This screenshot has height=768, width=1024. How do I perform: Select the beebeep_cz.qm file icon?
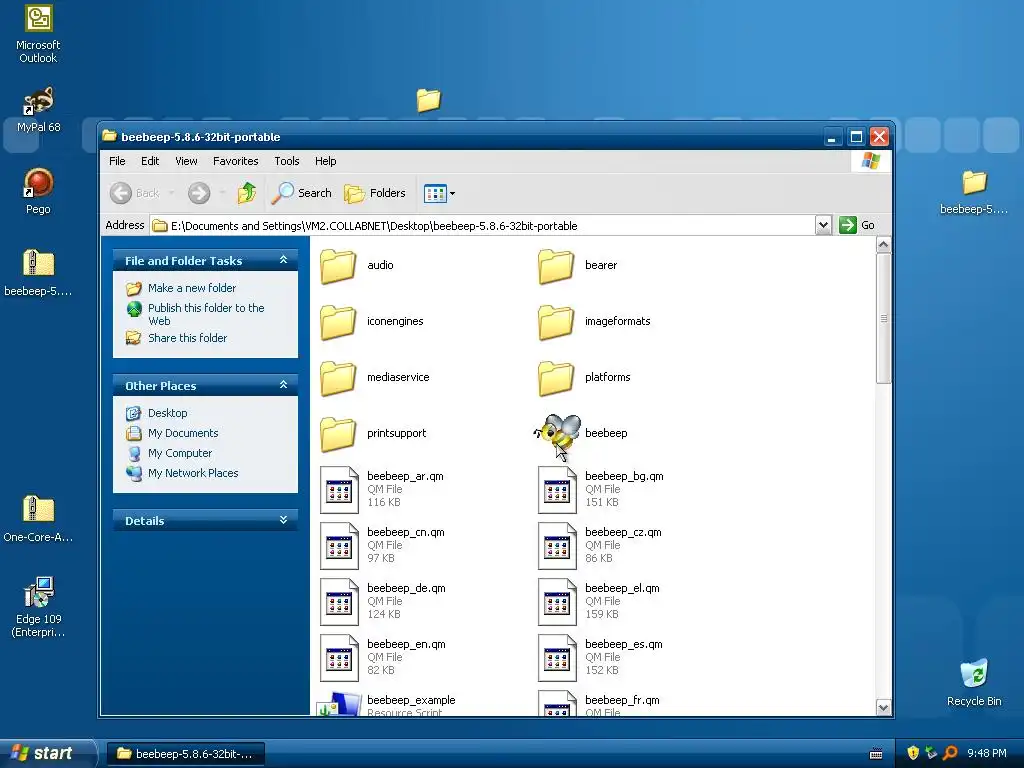557,546
